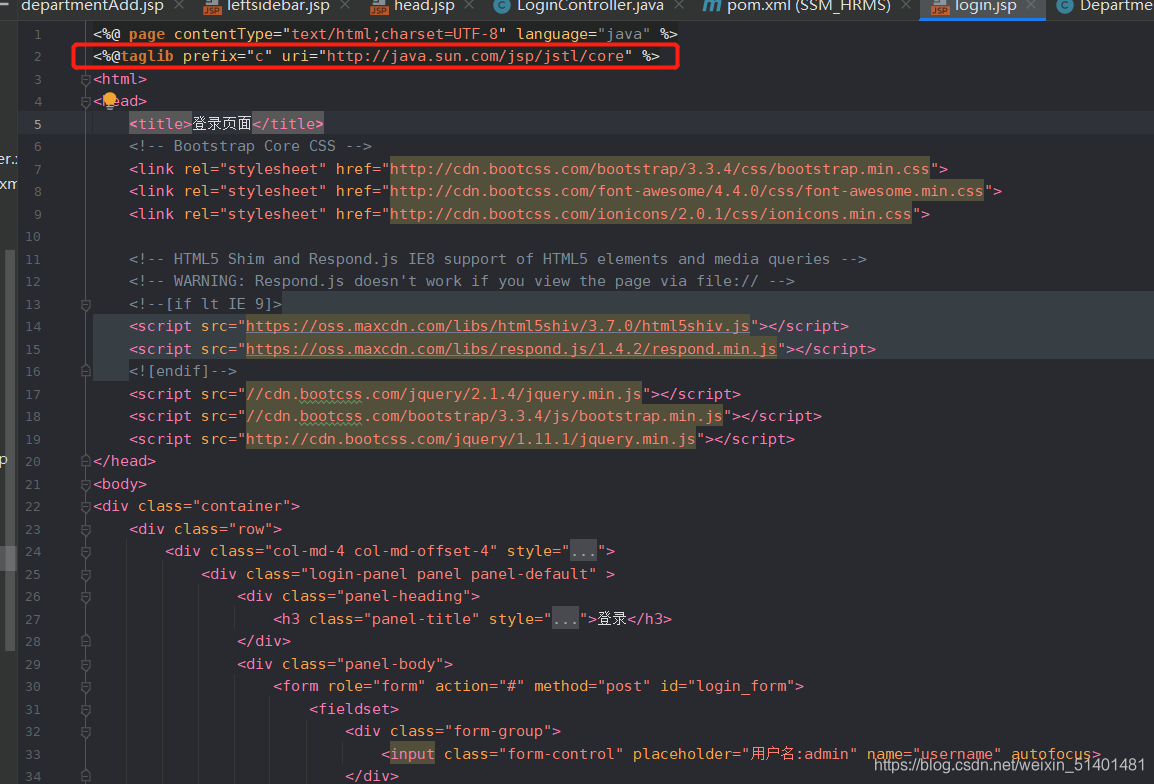Click line number 33 in the gutter
Viewport: 1154px width, 784px height.
tap(33, 755)
